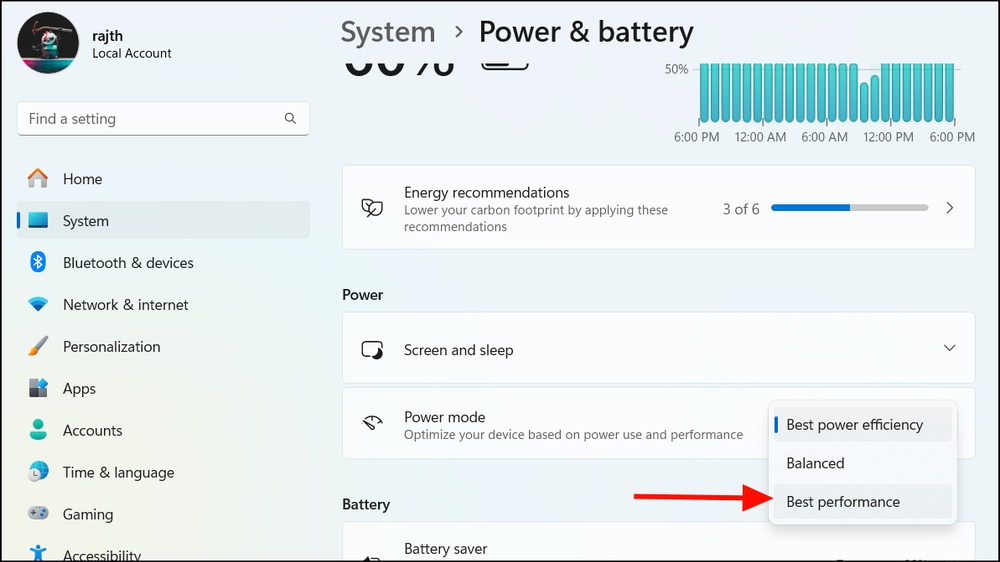The image size is (1000, 562).
Task: Click the Accounts person icon
Action: tap(38, 430)
